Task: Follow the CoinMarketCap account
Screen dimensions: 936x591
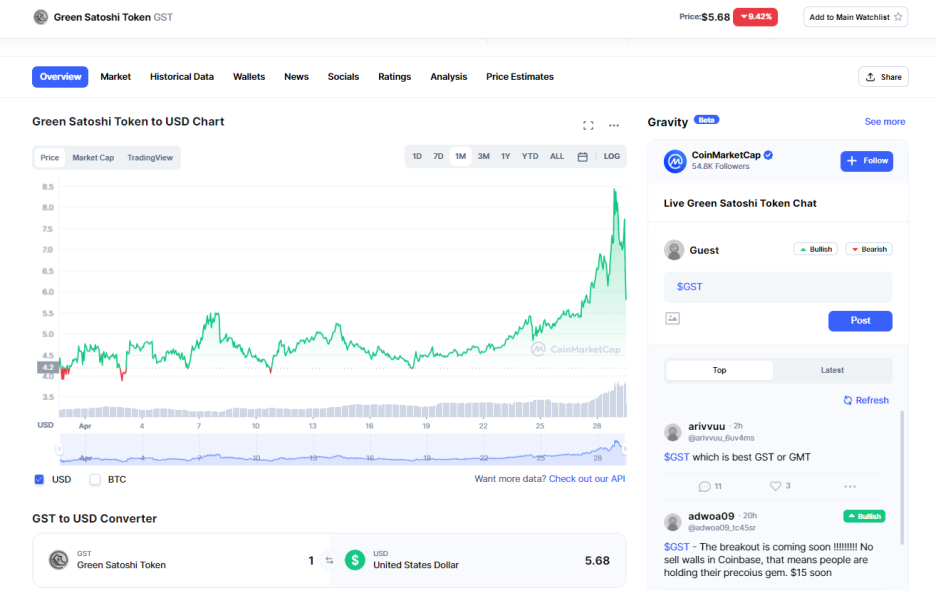Action: pos(867,161)
